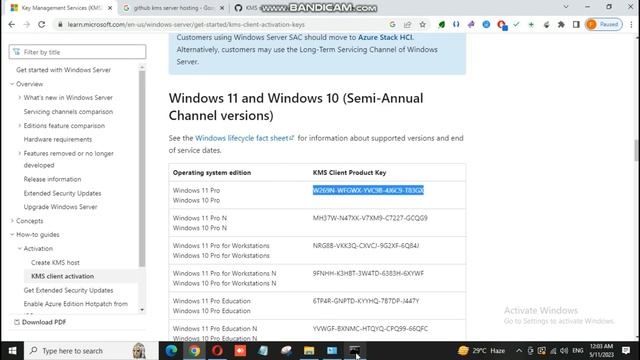The height and width of the screenshot is (360, 640).
Task: Open Extended Security Updates
Action: coord(62,193)
